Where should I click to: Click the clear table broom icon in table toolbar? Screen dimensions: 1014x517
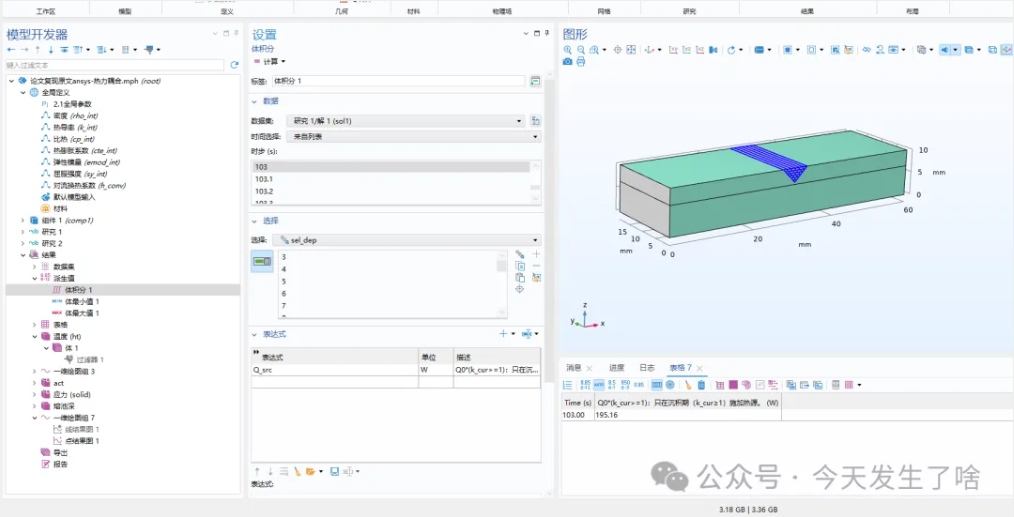tap(688, 385)
